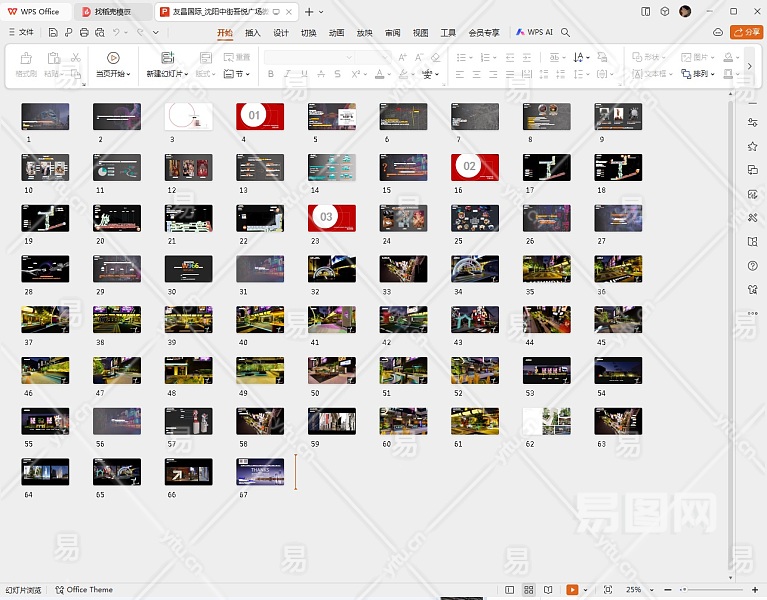
Task: Open the properties sliders icon in the right sidebar
Action: 752,122
